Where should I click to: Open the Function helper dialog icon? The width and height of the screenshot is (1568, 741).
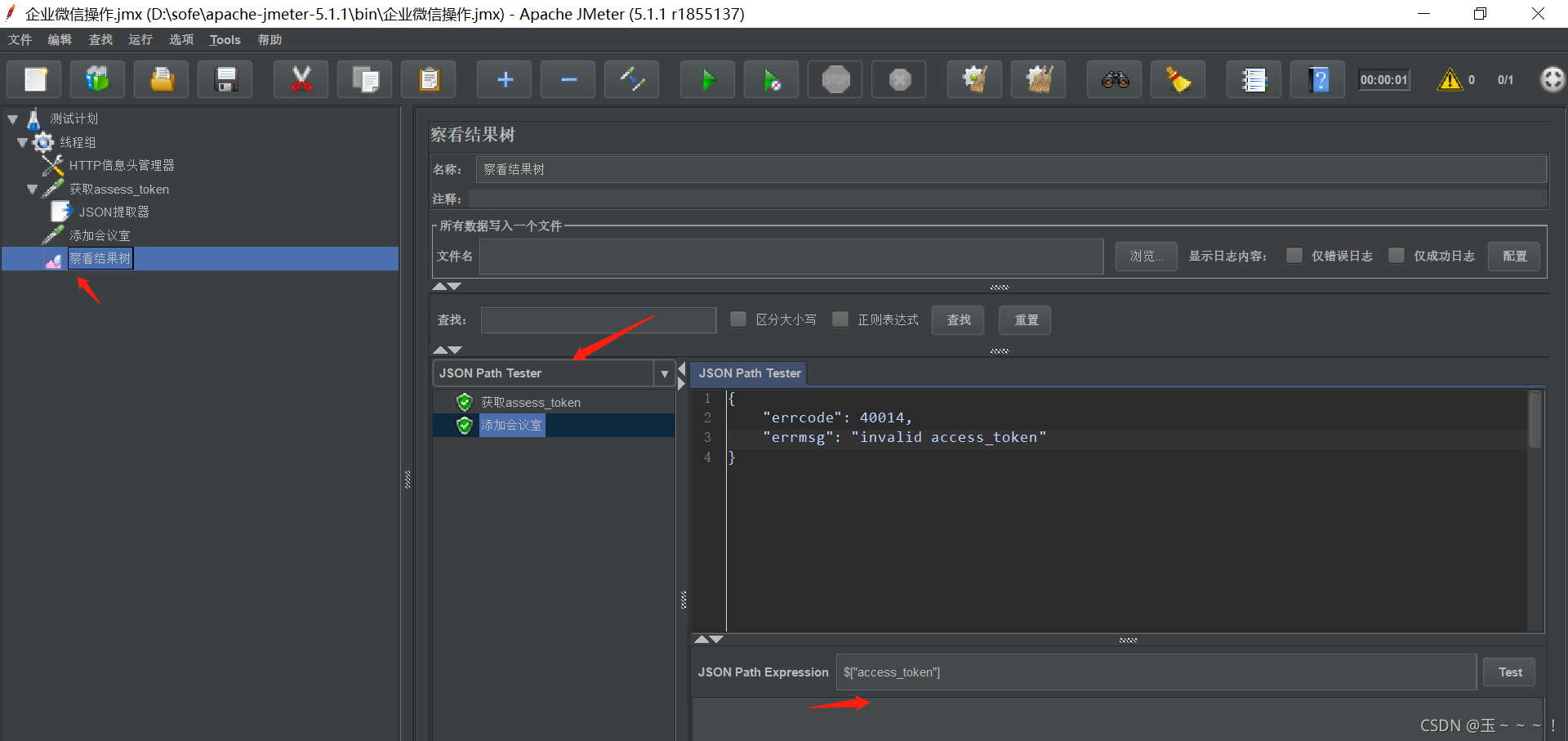coord(1254,79)
